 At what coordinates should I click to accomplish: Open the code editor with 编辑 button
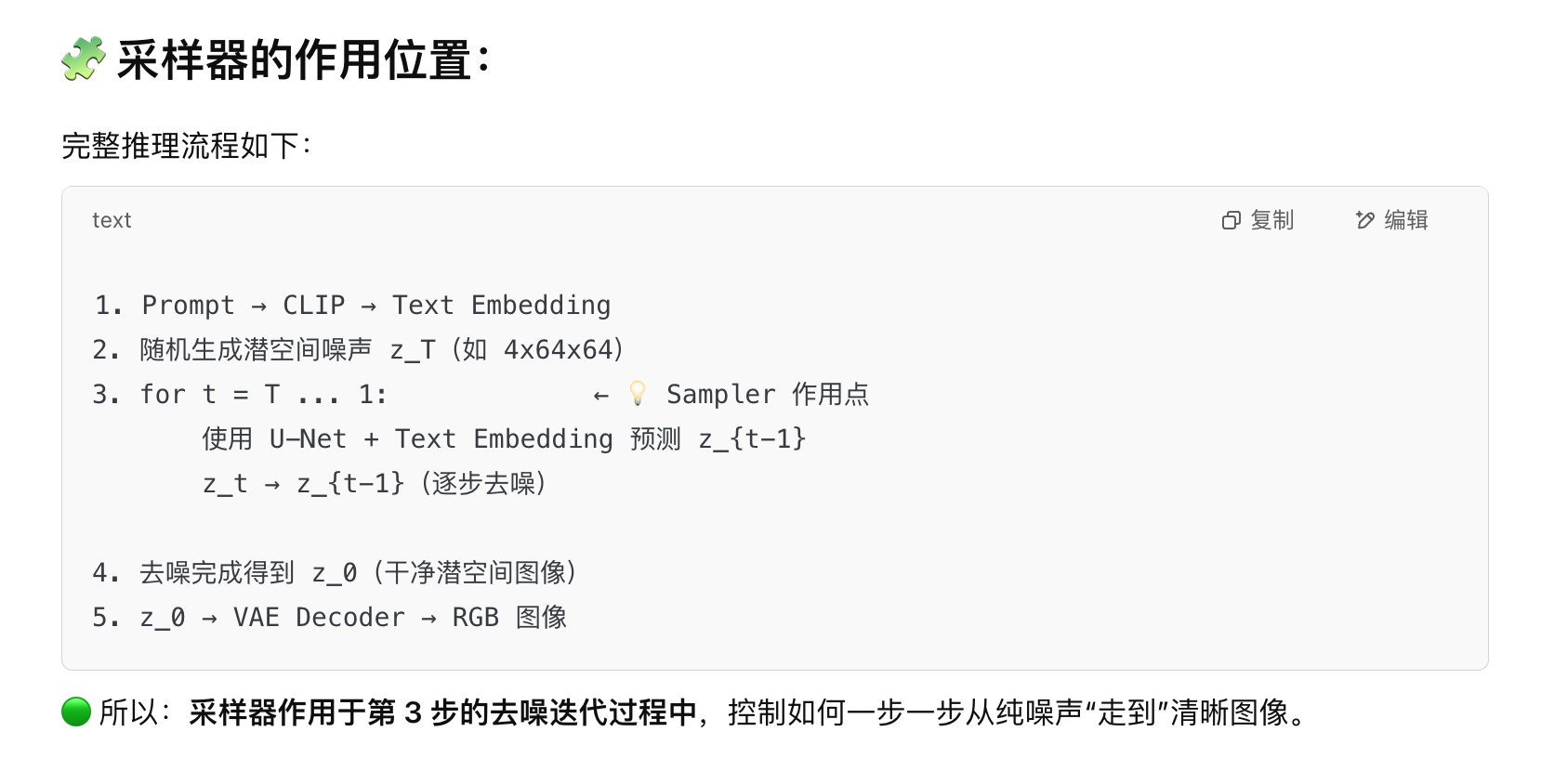pyautogui.click(x=1391, y=220)
